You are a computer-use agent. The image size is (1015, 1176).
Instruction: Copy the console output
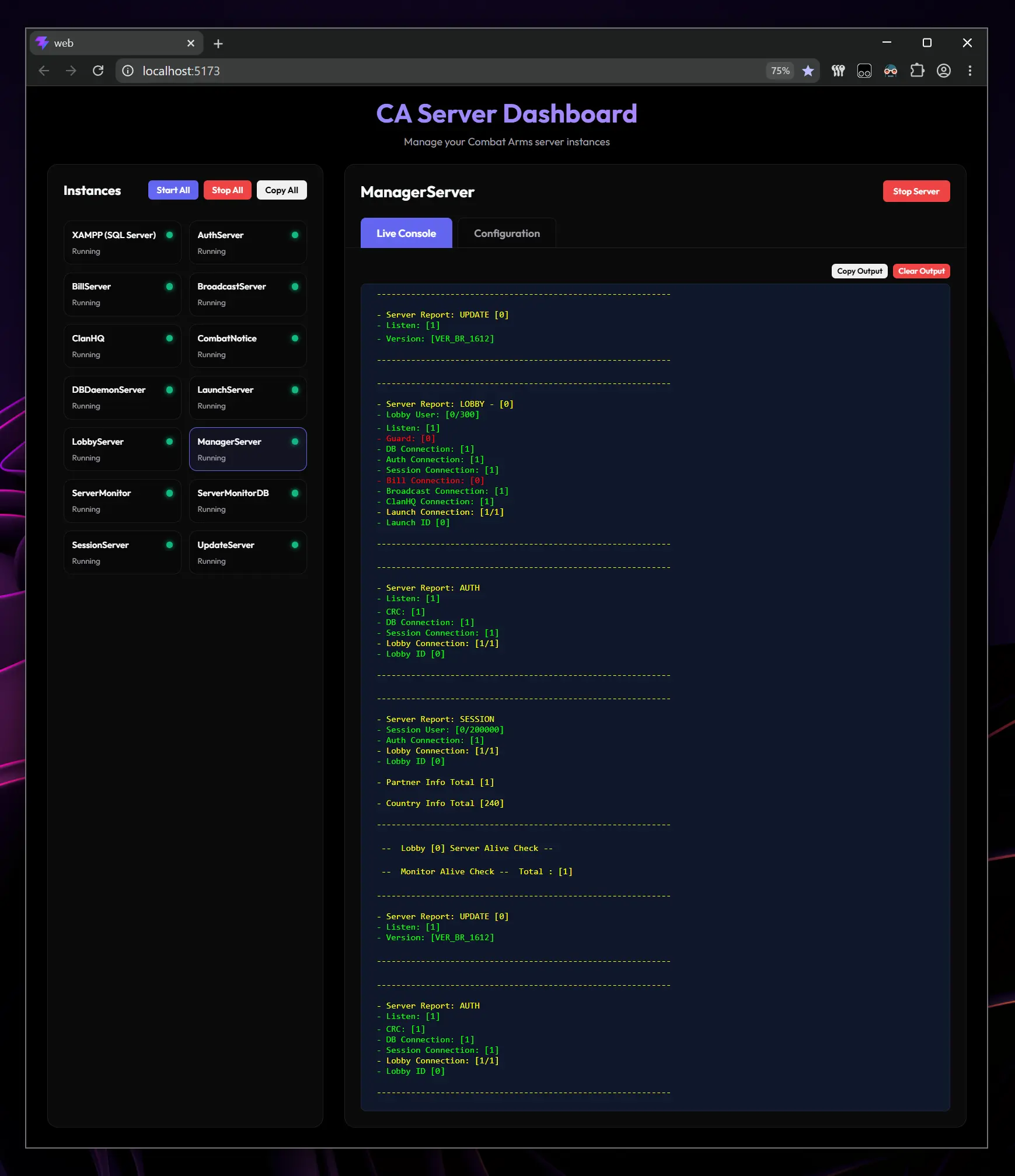860,271
